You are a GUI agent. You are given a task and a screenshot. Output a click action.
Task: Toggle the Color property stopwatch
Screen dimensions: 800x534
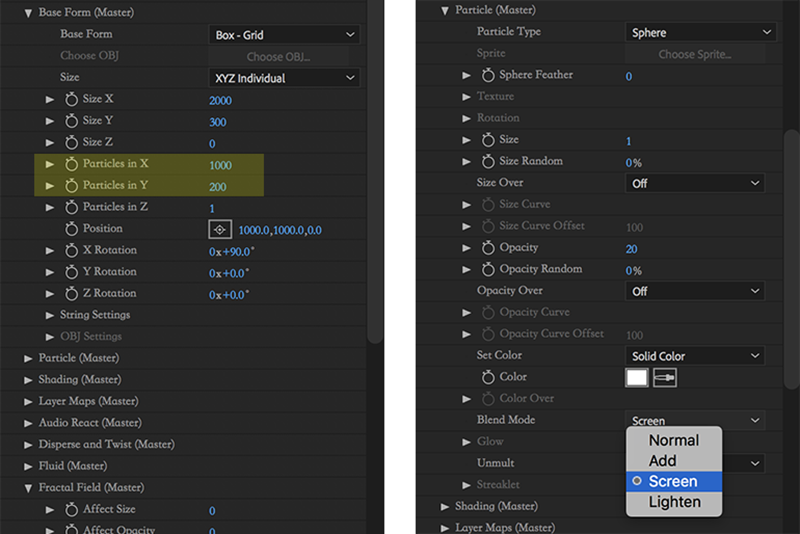(x=489, y=377)
